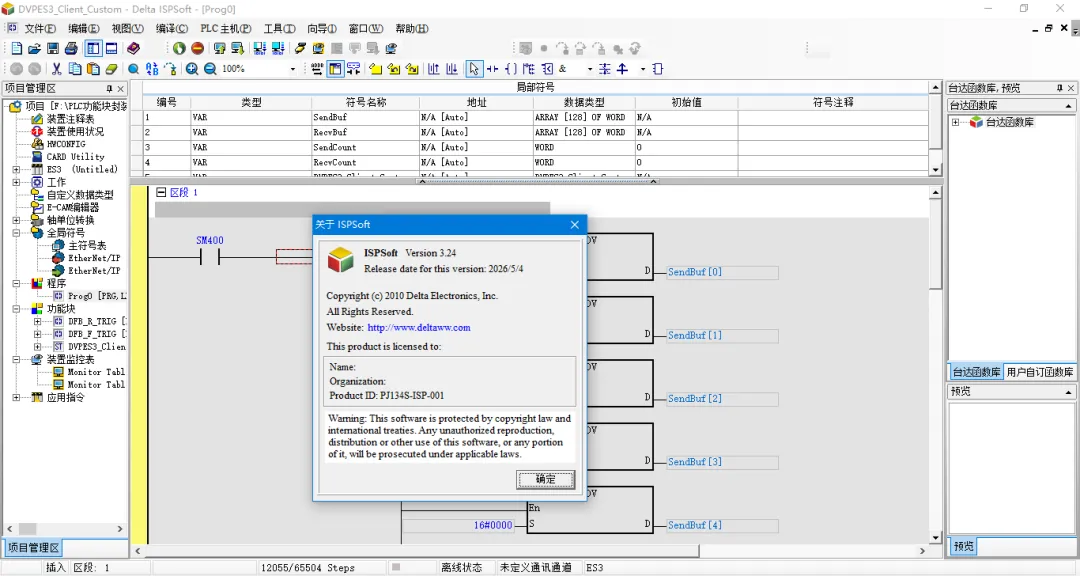
Task: Toggle the local symbol table display icon
Action: pyautogui.click(x=335, y=69)
